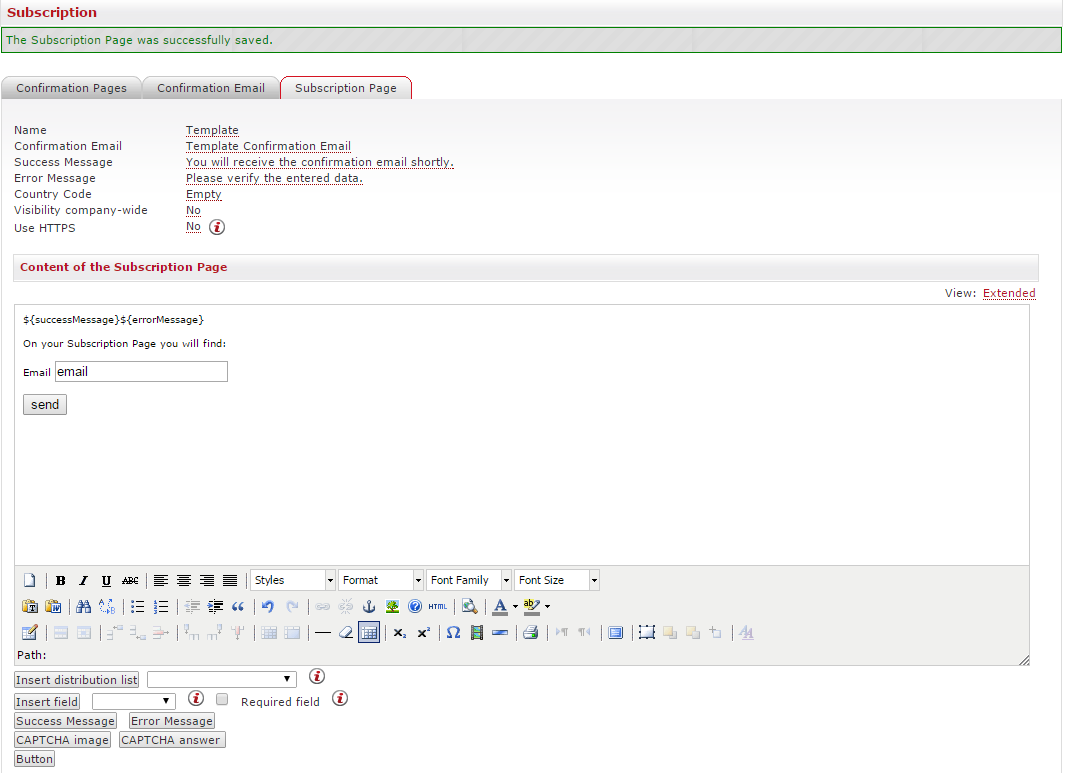Click the find binoculars icon
Viewport: 1067px width, 773px height.
pyautogui.click(x=84, y=606)
